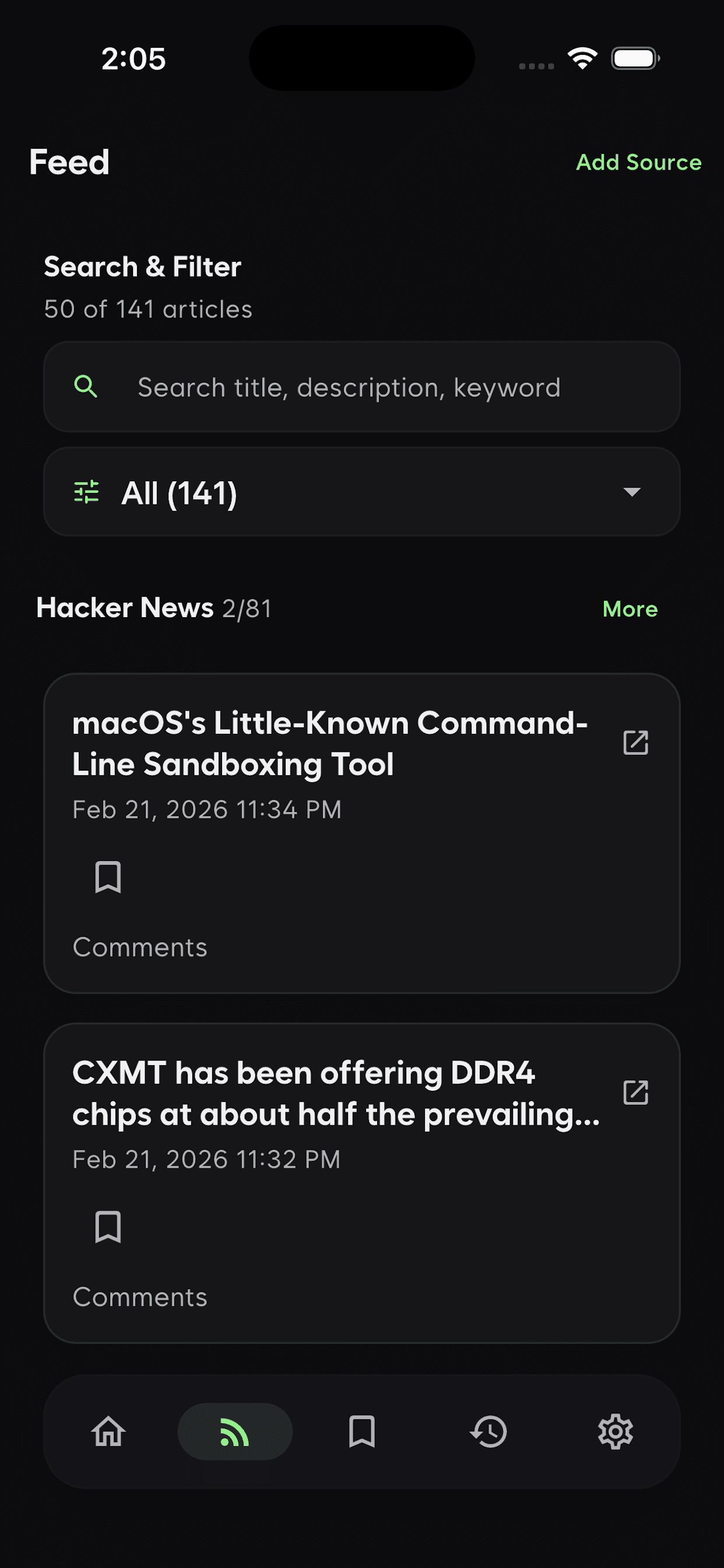Show More Hacker News articles
724x1568 pixels.
point(630,608)
